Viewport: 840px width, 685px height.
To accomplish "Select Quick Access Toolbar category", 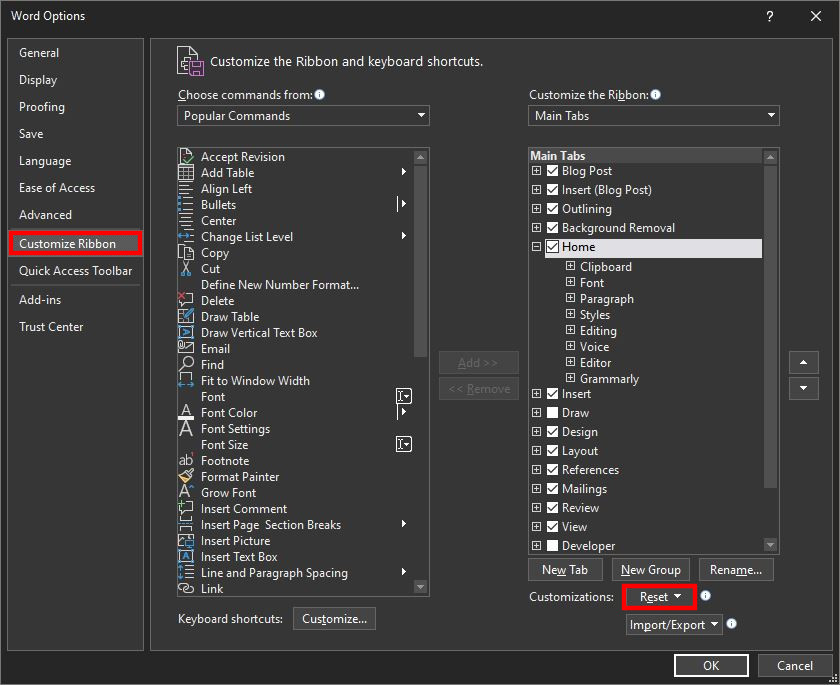I will (76, 271).
